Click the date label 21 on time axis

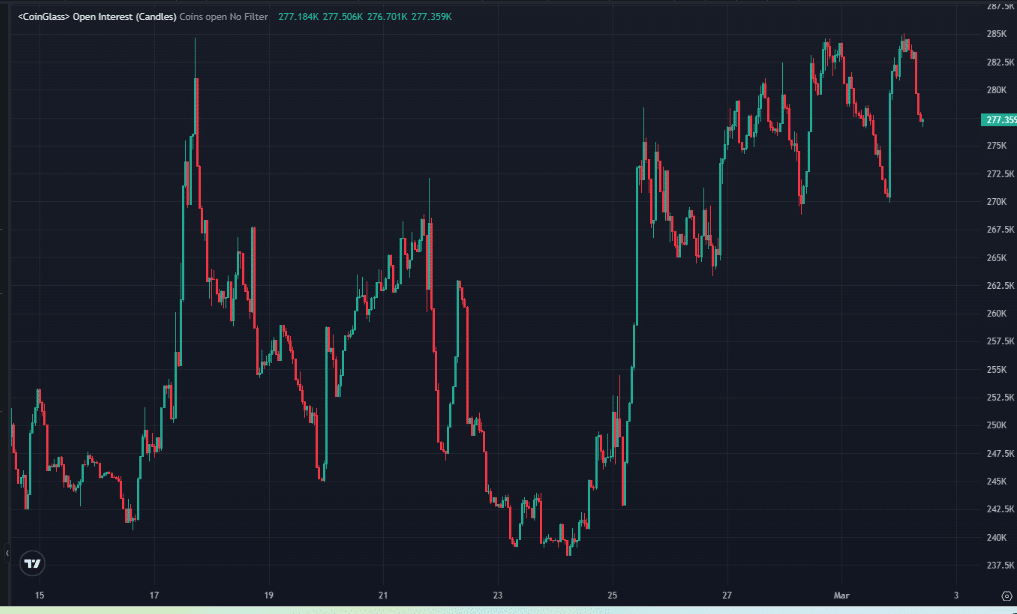click(383, 596)
